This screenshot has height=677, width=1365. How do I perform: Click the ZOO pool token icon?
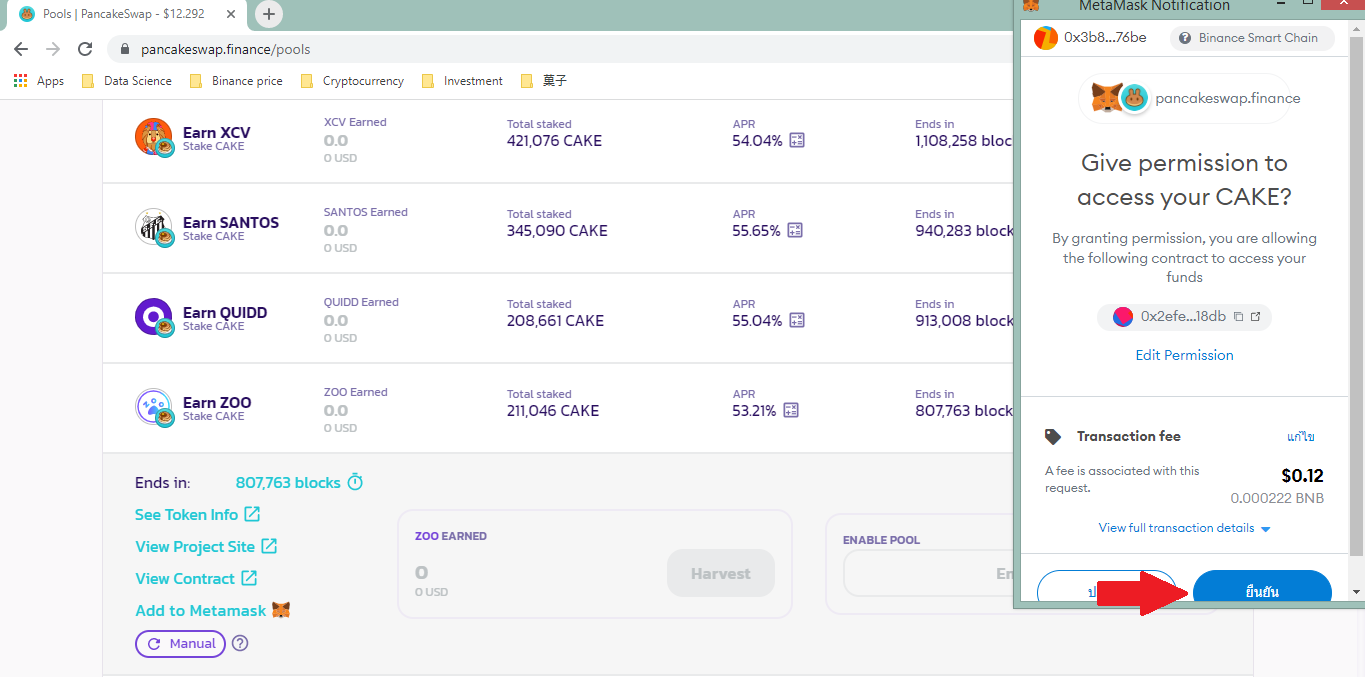[154, 408]
